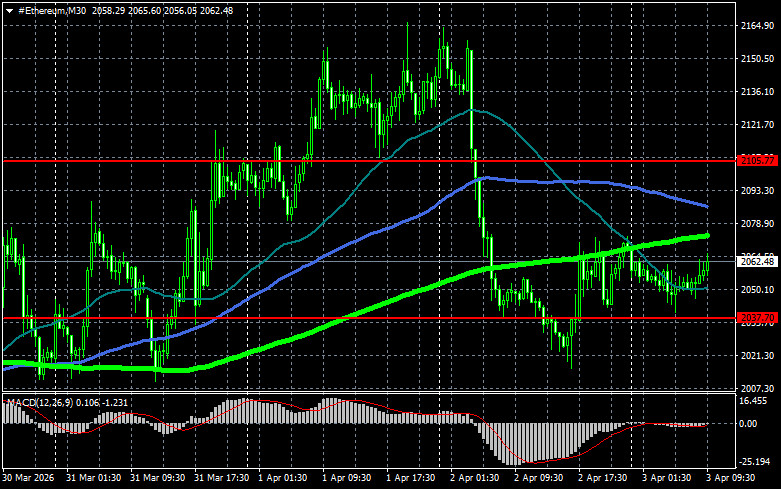The image size is (781, 489).
Task: Click the red 2037.70 price label
Action: (758, 317)
